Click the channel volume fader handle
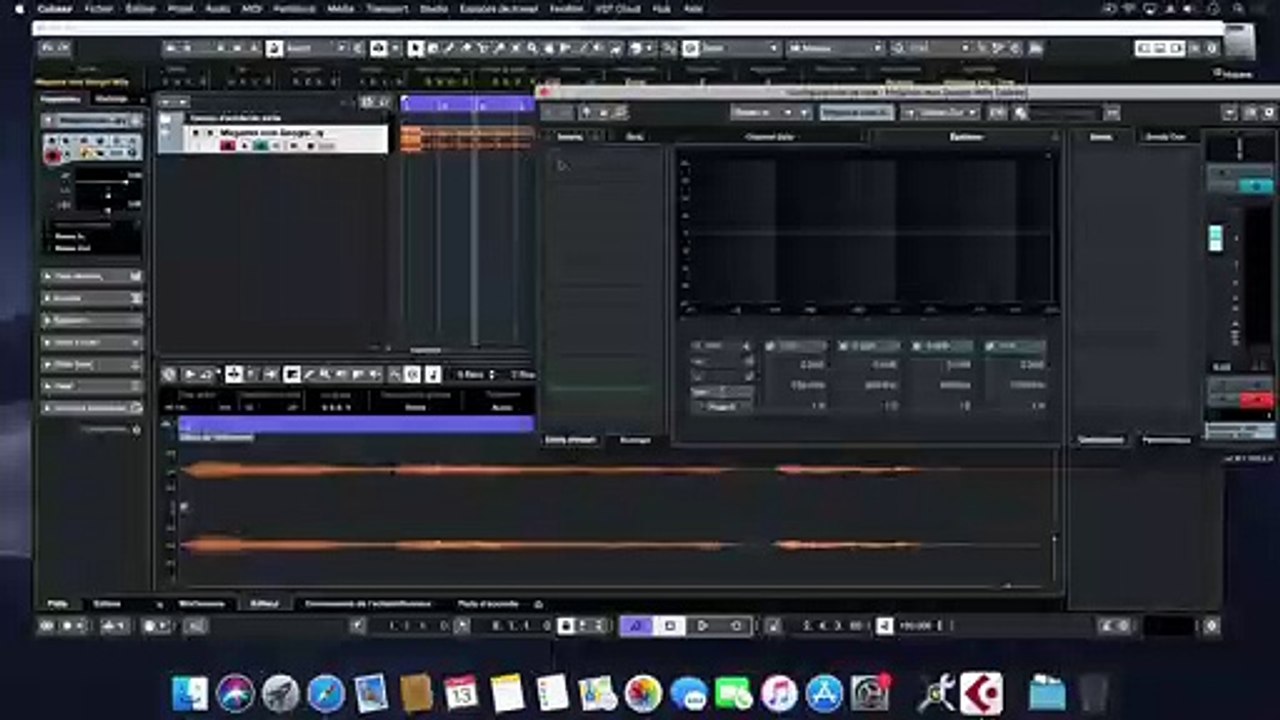This screenshot has width=1280, height=720. pos(1216,238)
